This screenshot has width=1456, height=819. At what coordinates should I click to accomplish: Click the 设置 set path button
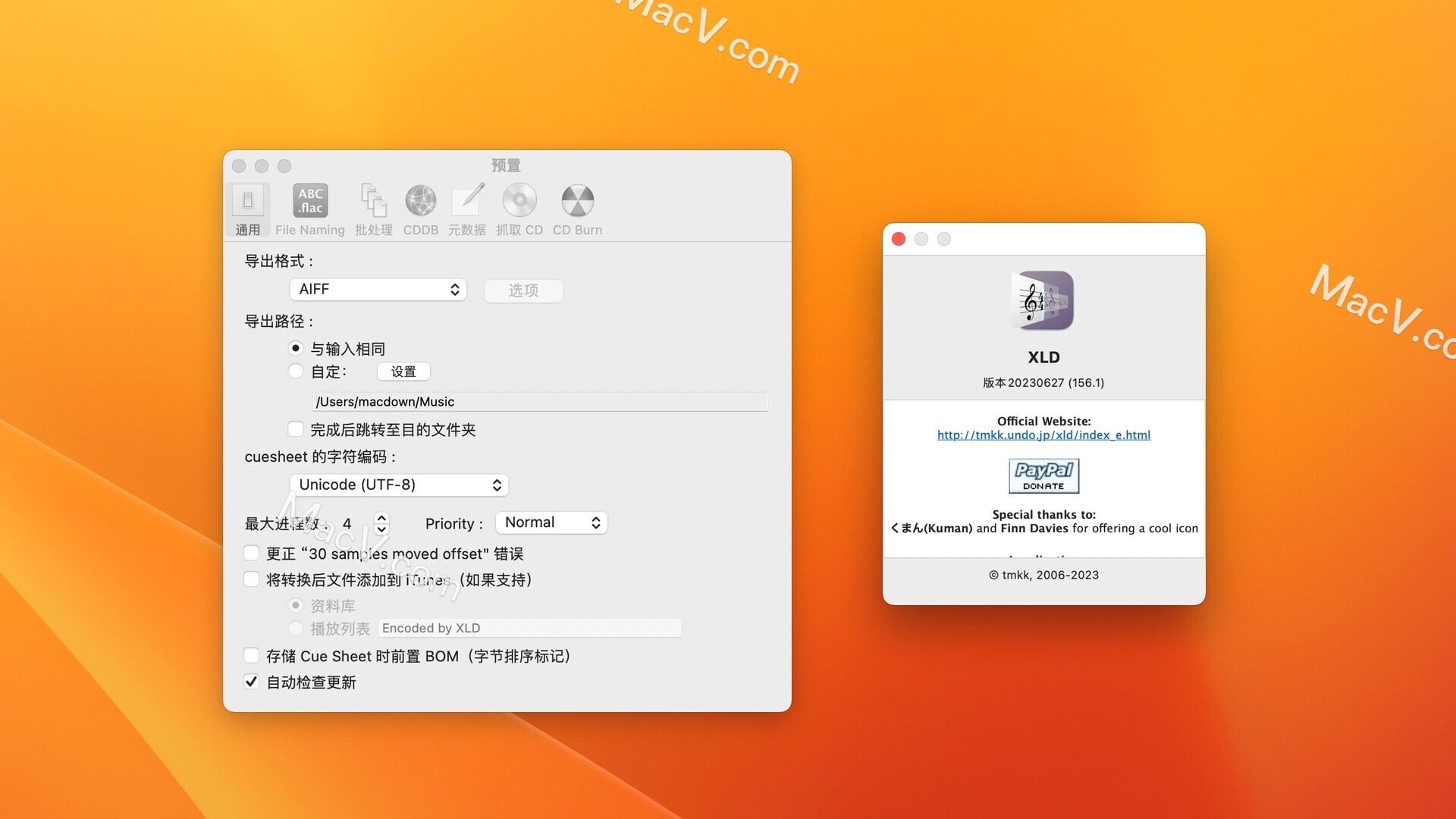(403, 372)
